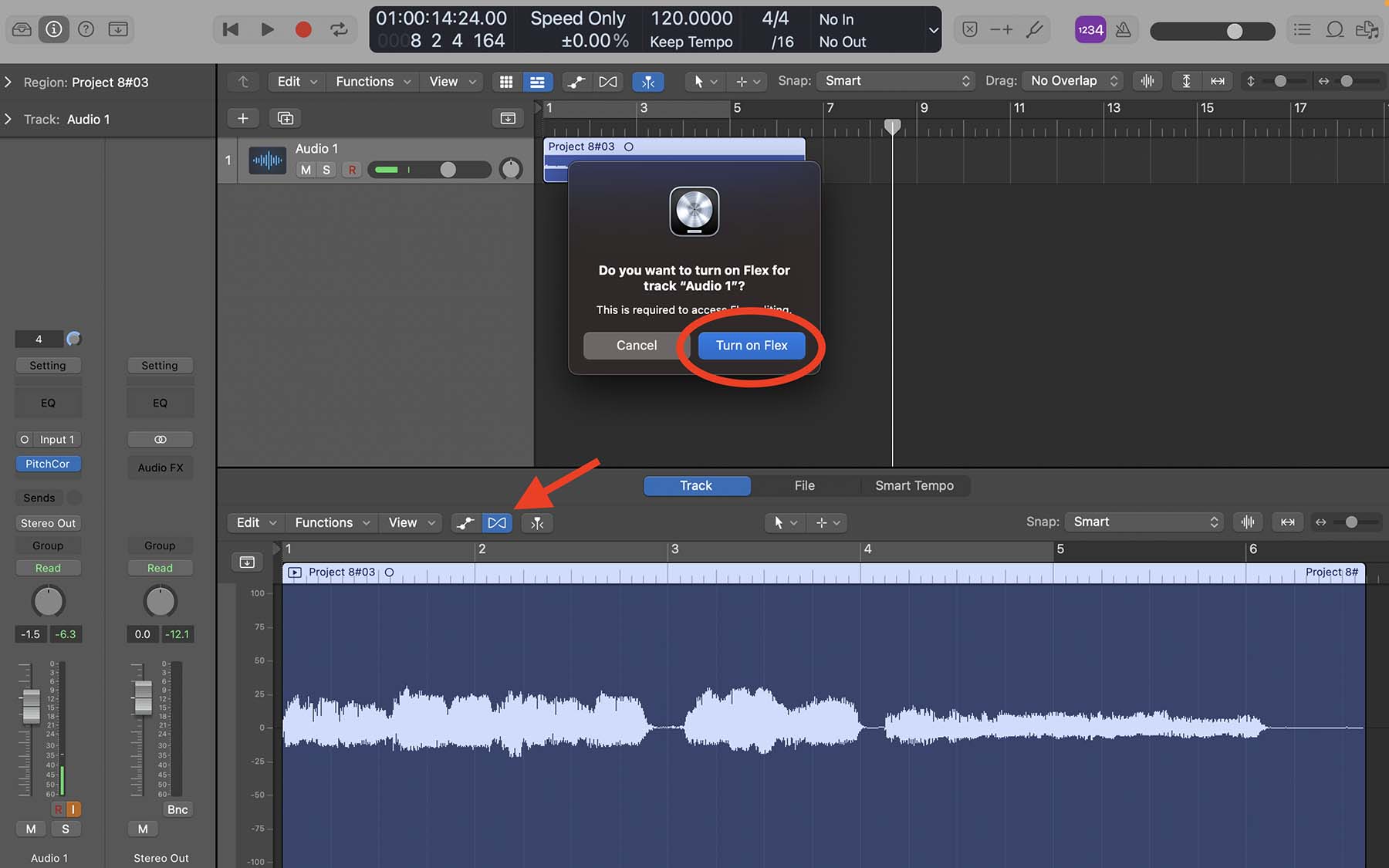
Task: Open the tracks area View menu
Action: click(452, 81)
